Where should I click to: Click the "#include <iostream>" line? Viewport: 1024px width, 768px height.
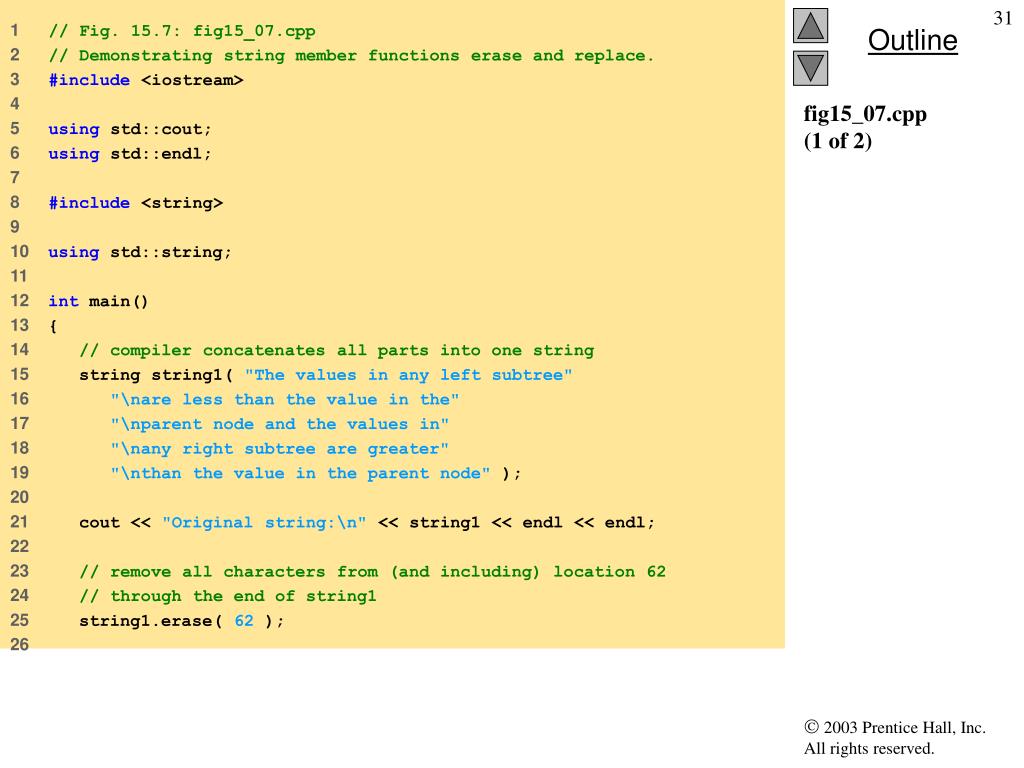point(146,80)
